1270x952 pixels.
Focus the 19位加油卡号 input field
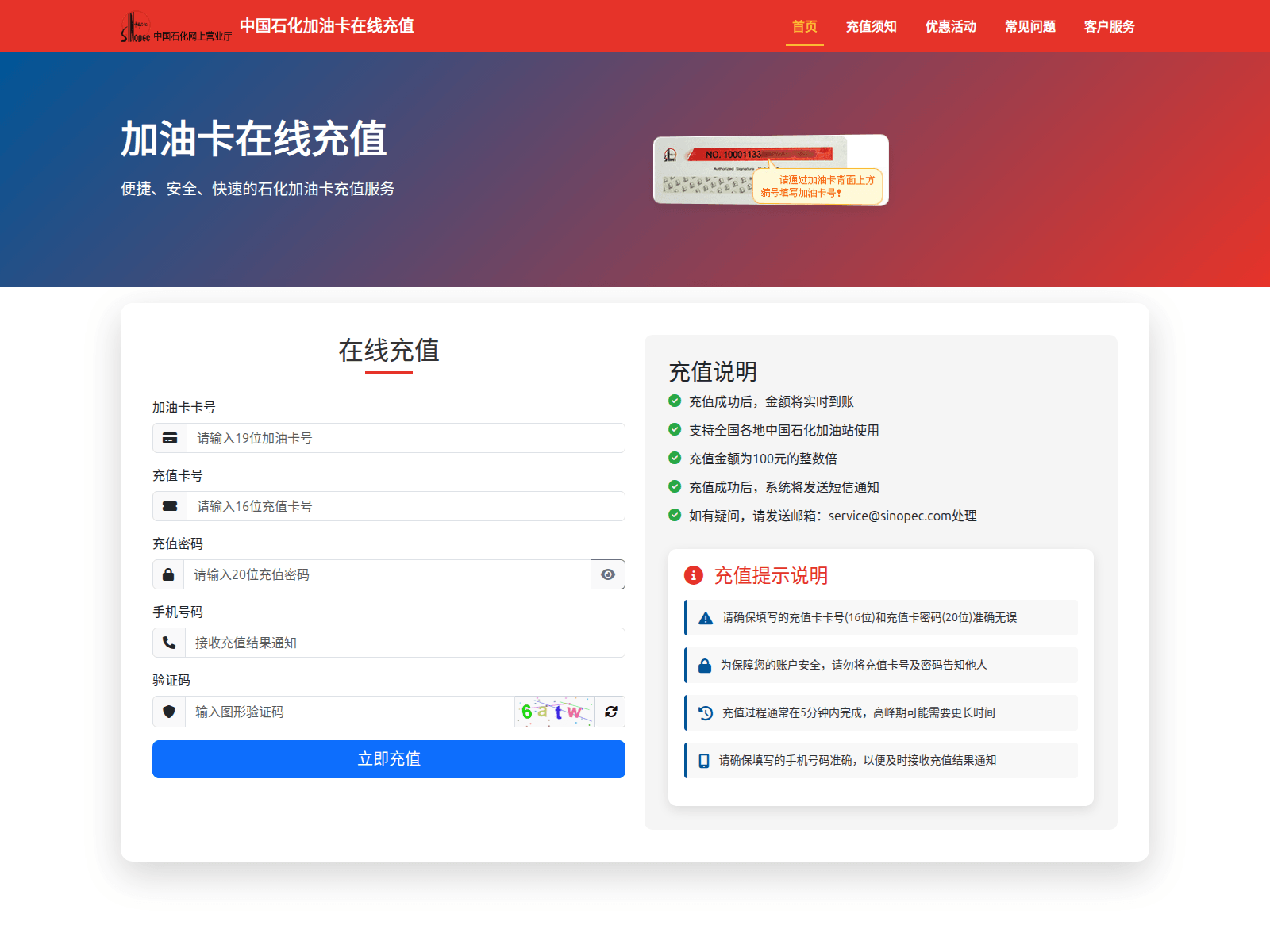pos(406,438)
